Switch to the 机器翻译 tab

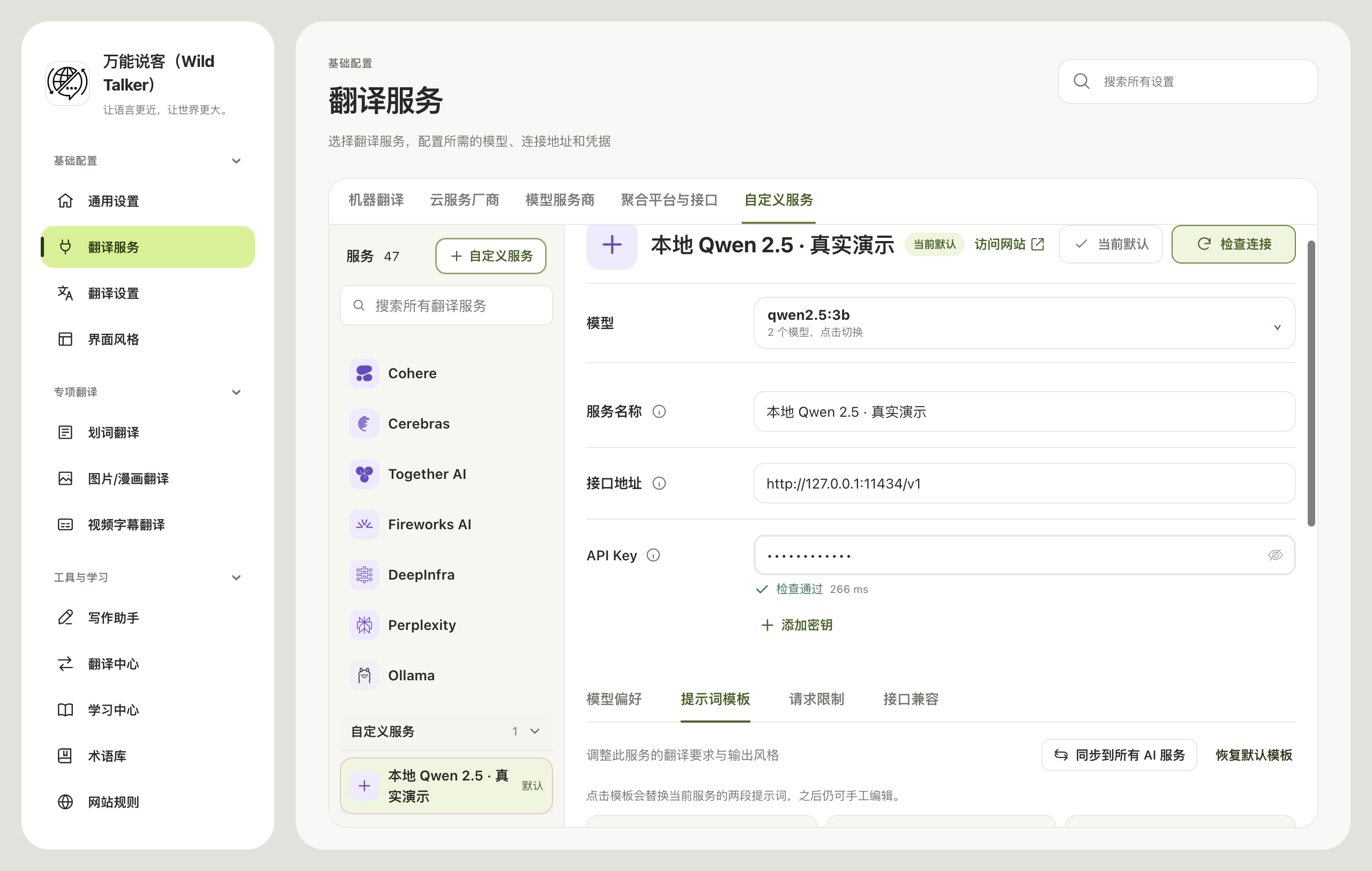coord(376,200)
